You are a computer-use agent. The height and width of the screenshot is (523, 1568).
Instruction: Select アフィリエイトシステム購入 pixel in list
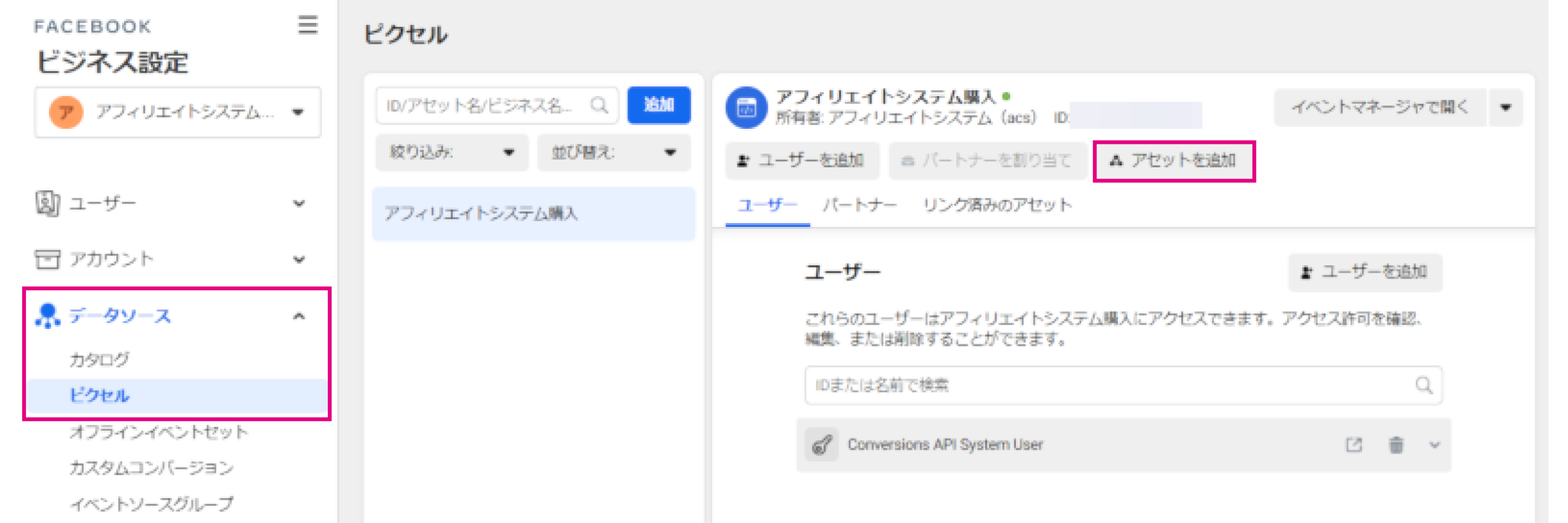pyautogui.click(x=534, y=214)
